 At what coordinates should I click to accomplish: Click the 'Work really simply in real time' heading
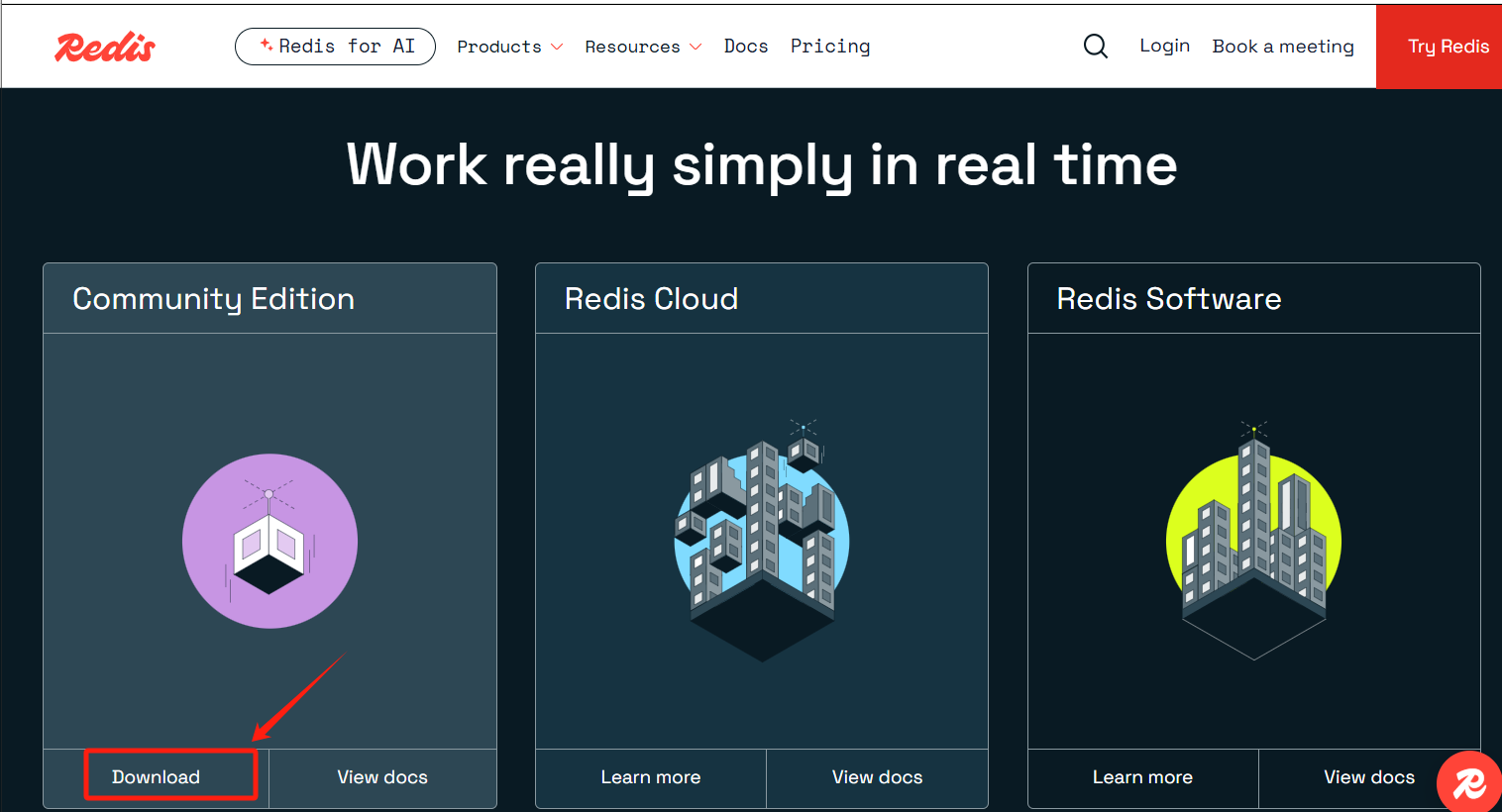tap(762, 164)
